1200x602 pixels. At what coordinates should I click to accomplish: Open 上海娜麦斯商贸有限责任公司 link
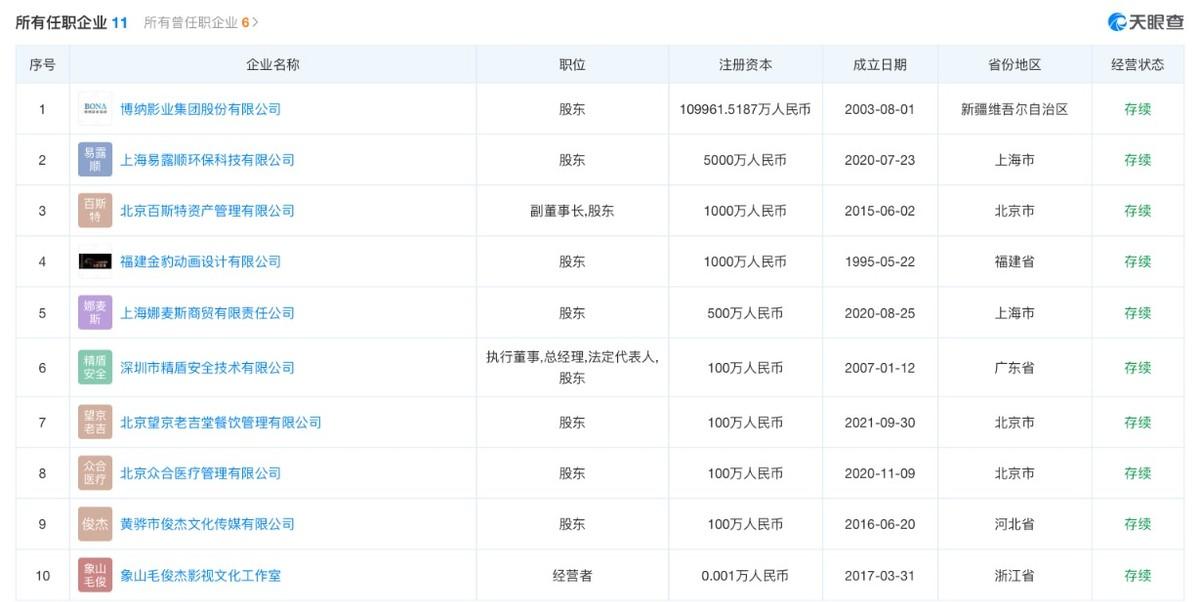pos(207,313)
